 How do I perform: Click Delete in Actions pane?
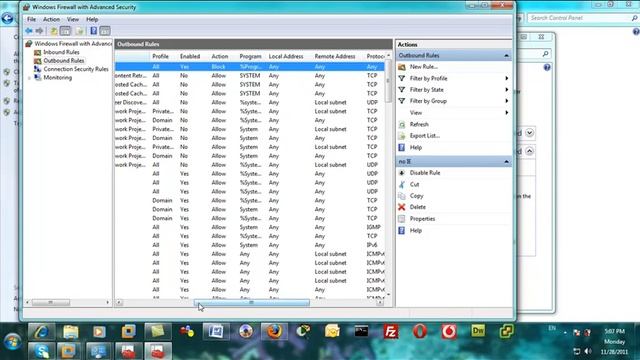[418, 207]
